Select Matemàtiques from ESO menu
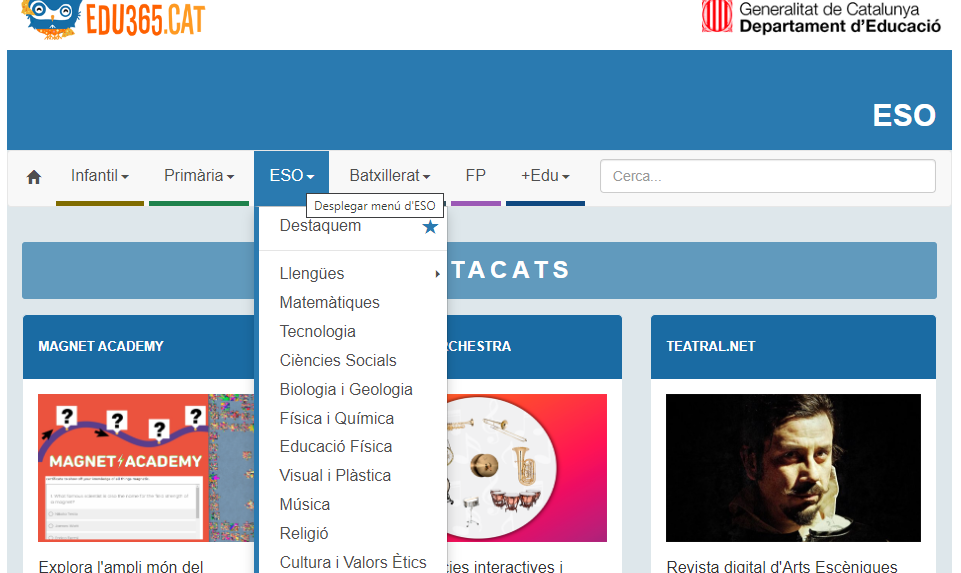This screenshot has width=961, height=573. [x=330, y=303]
